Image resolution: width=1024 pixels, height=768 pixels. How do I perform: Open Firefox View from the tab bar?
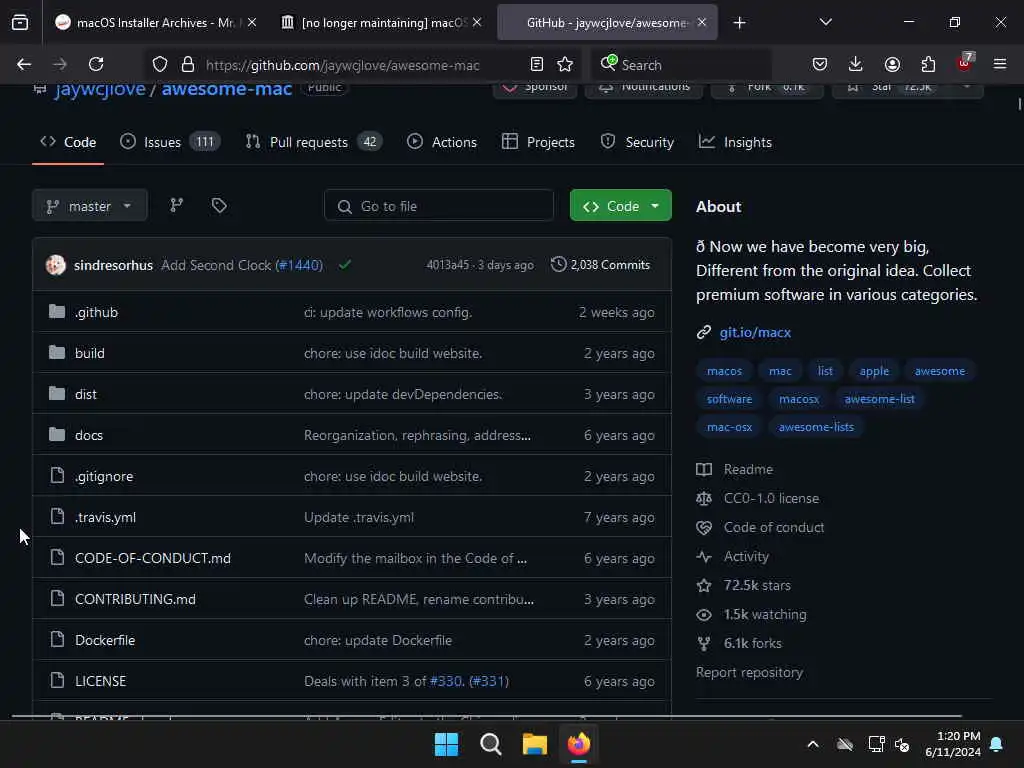pyautogui.click(x=20, y=22)
